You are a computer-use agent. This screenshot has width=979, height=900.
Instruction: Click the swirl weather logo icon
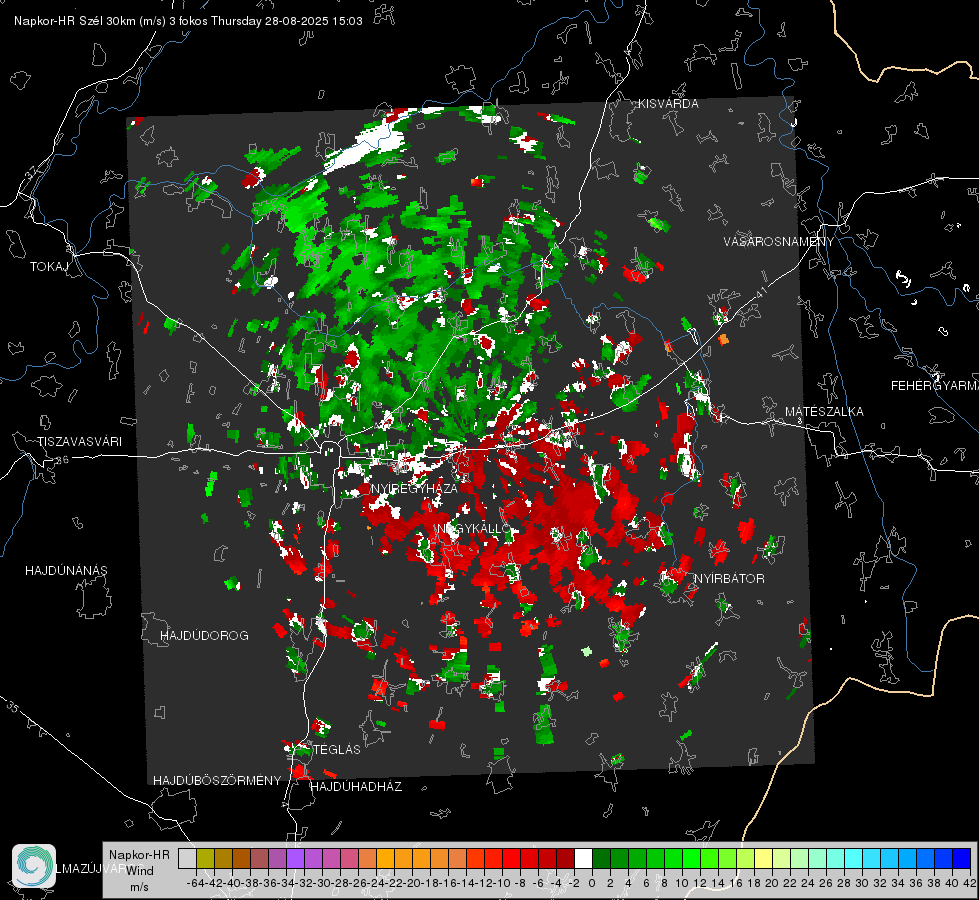34,866
